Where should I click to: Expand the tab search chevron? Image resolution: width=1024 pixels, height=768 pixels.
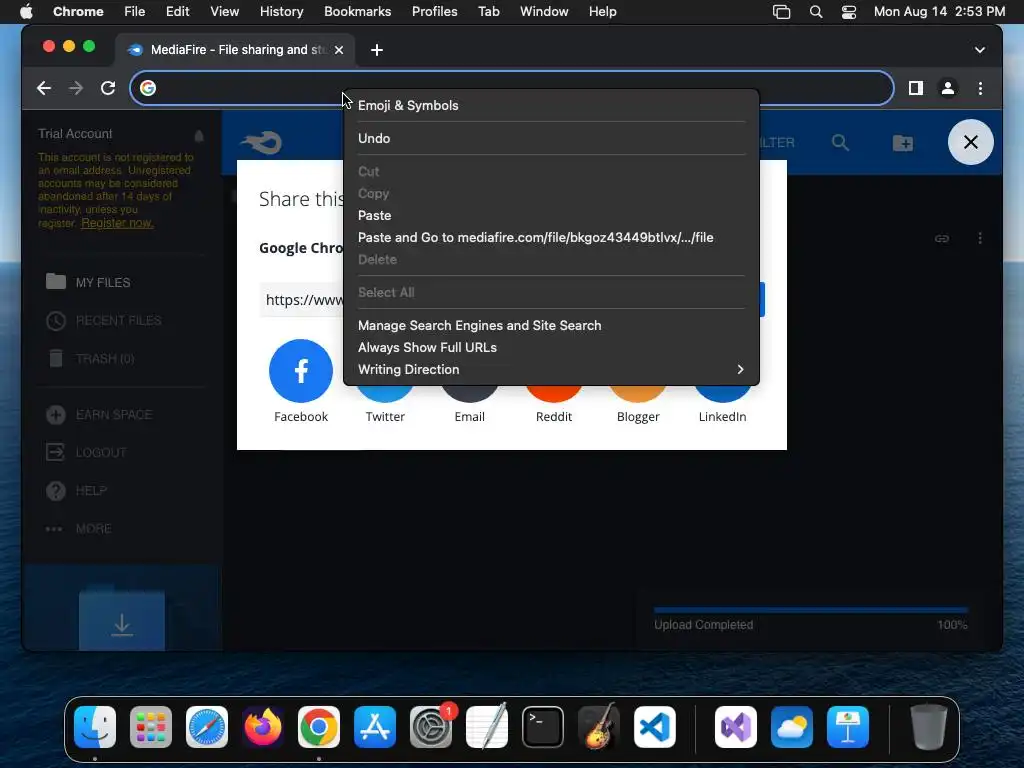pos(980,50)
